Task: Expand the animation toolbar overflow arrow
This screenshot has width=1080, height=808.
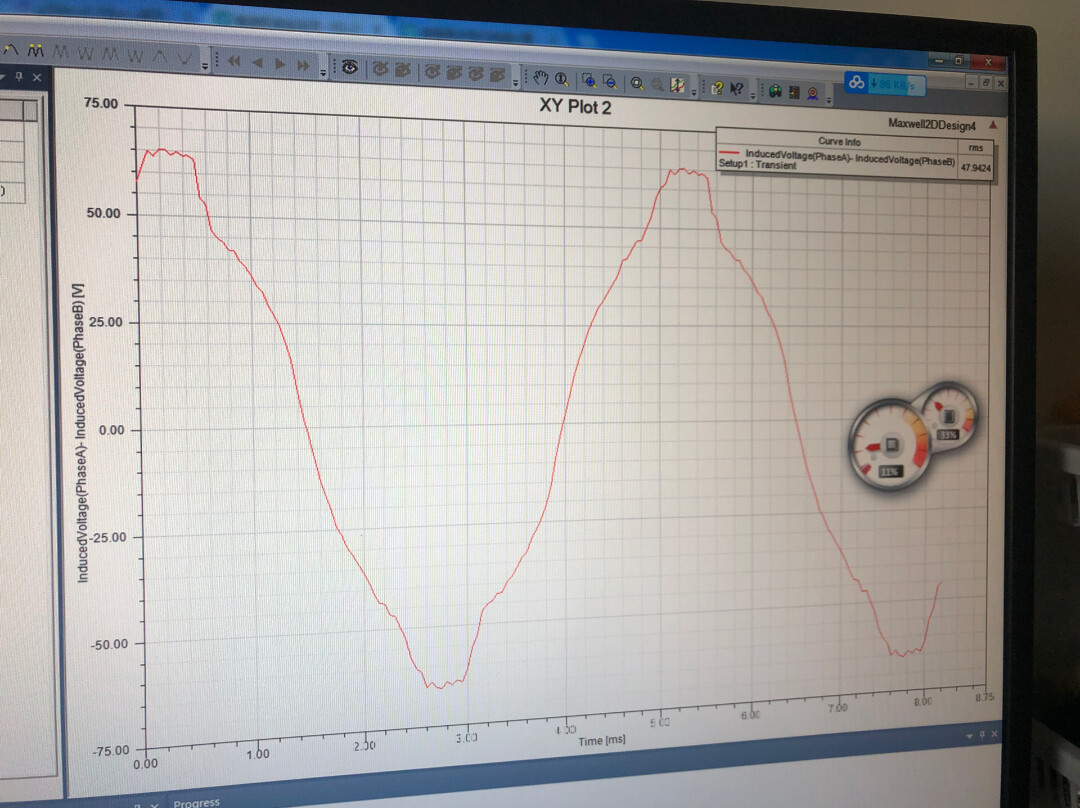Action: point(323,72)
